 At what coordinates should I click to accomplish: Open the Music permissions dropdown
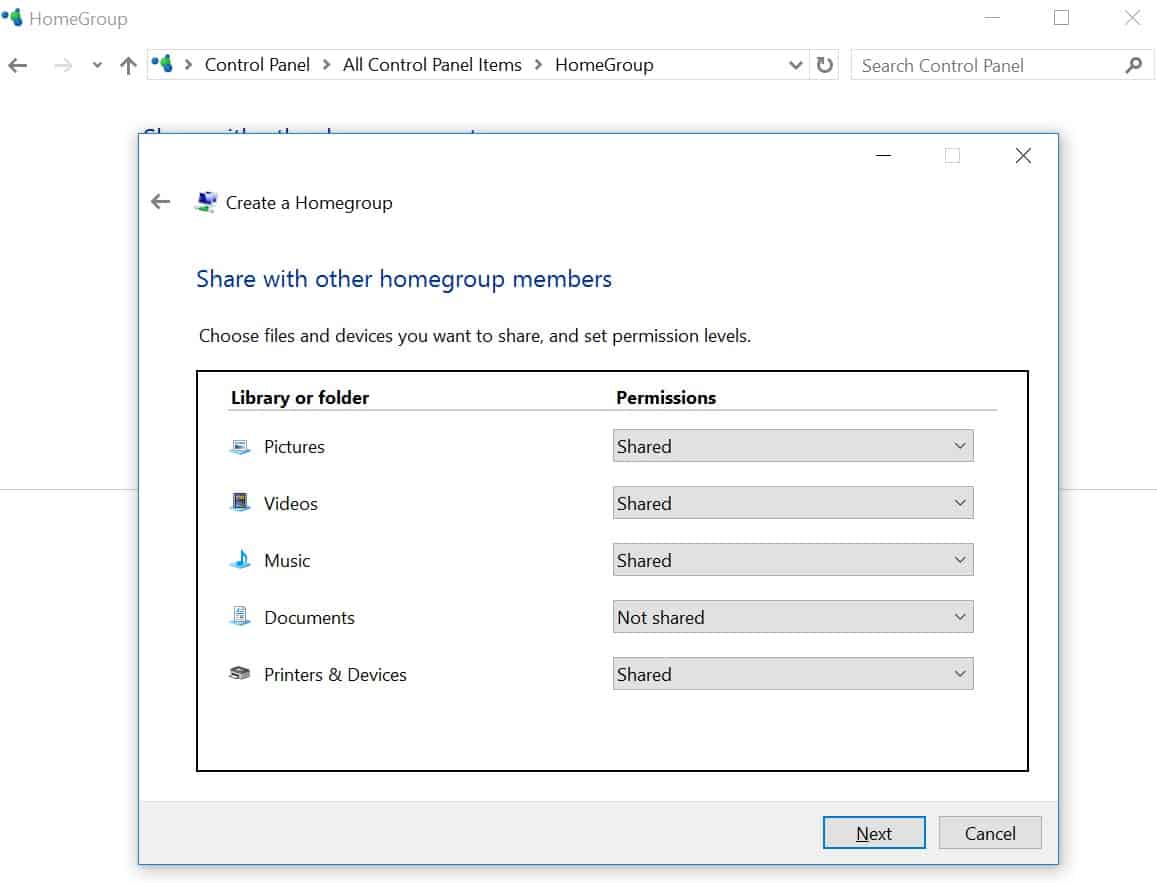point(793,559)
